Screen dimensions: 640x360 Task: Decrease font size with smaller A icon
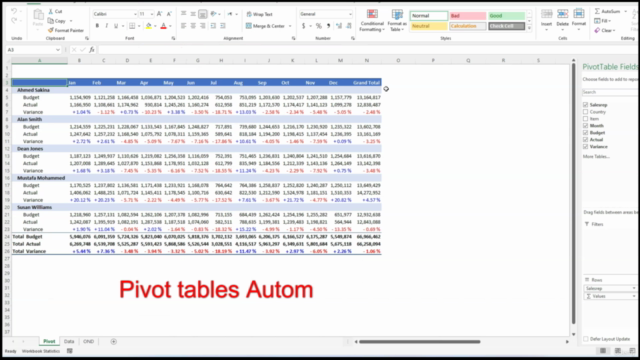[169, 14]
